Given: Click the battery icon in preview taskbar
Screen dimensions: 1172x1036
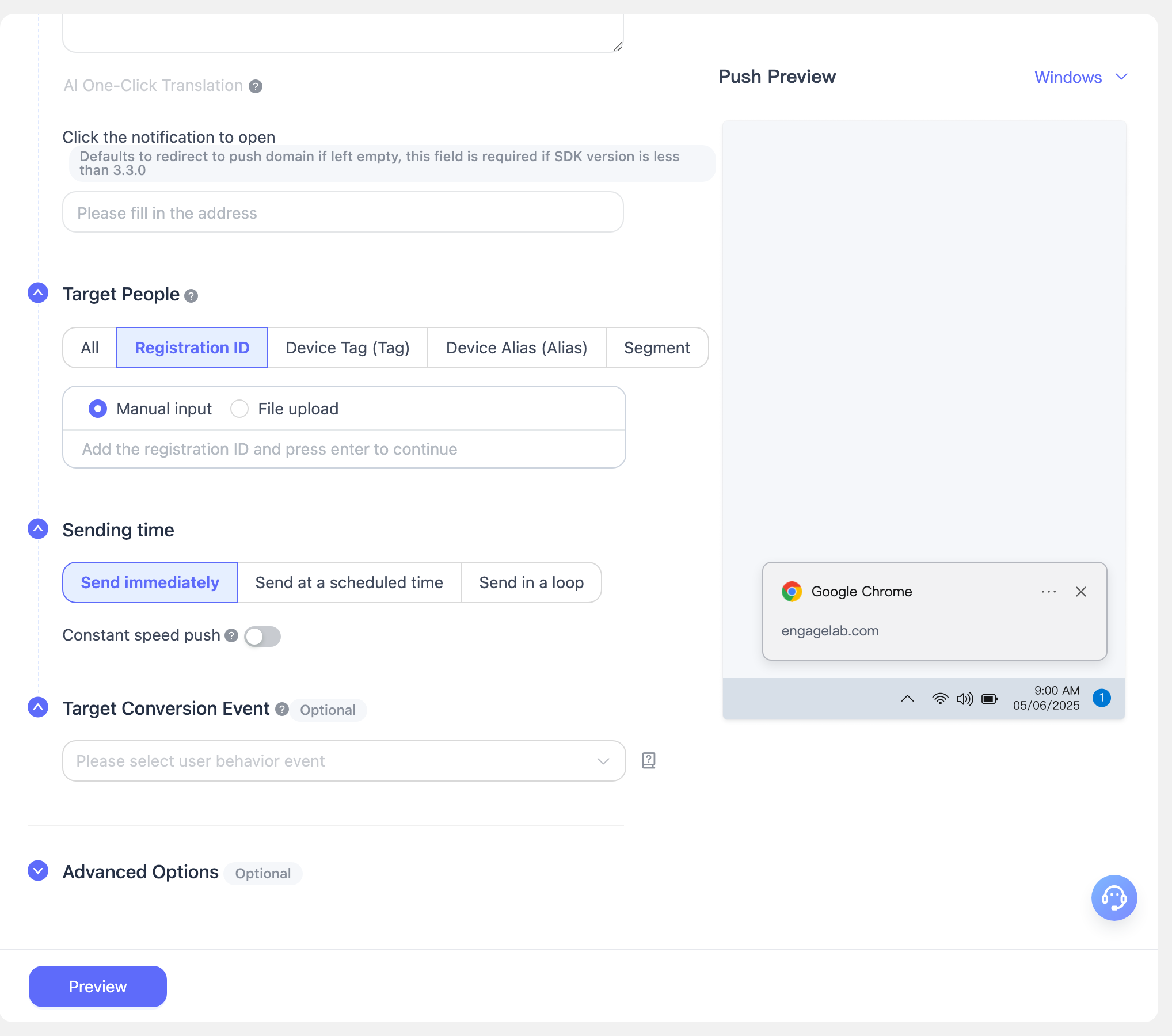Looking at the screenshot, I should 990,699.
